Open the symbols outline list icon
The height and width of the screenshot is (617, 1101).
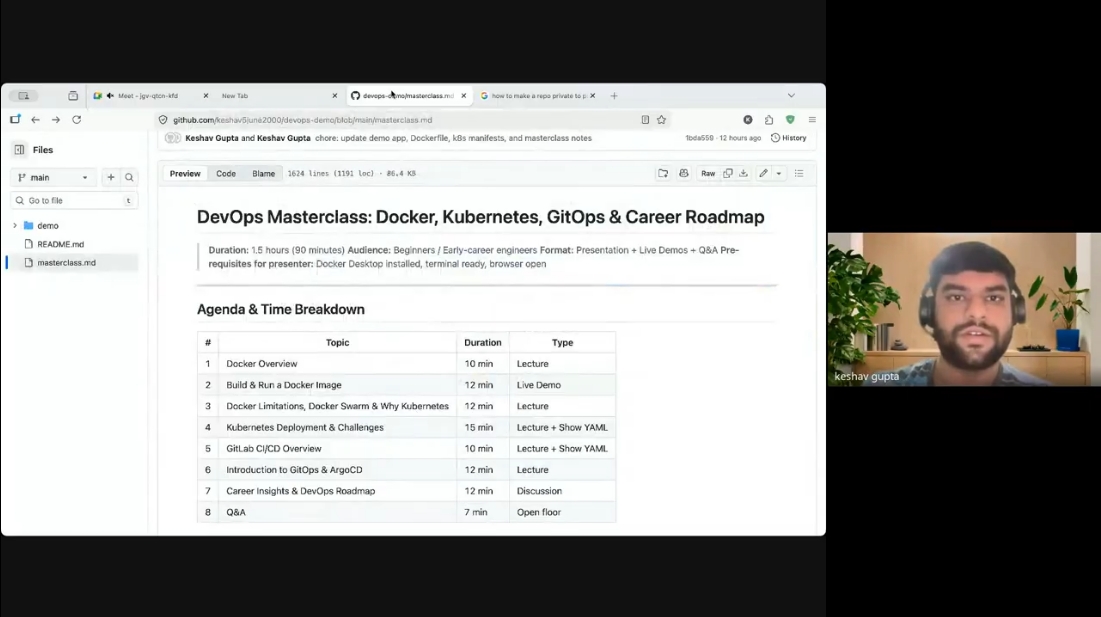pos(798,173)
